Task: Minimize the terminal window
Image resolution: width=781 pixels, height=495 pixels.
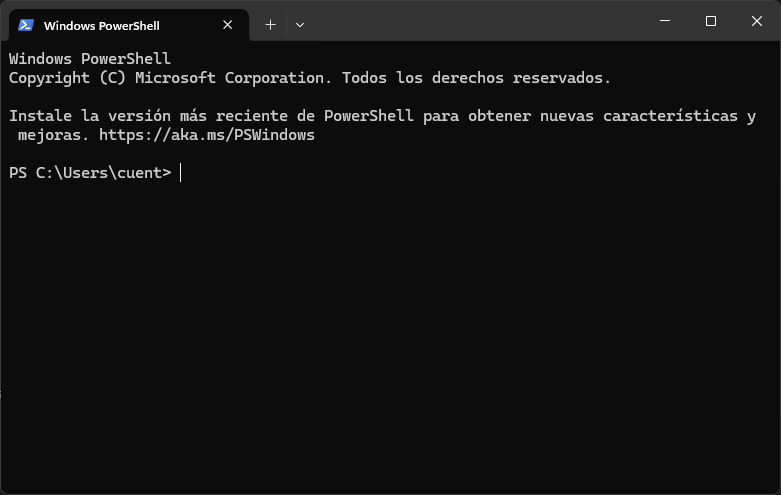Action: 665,21
